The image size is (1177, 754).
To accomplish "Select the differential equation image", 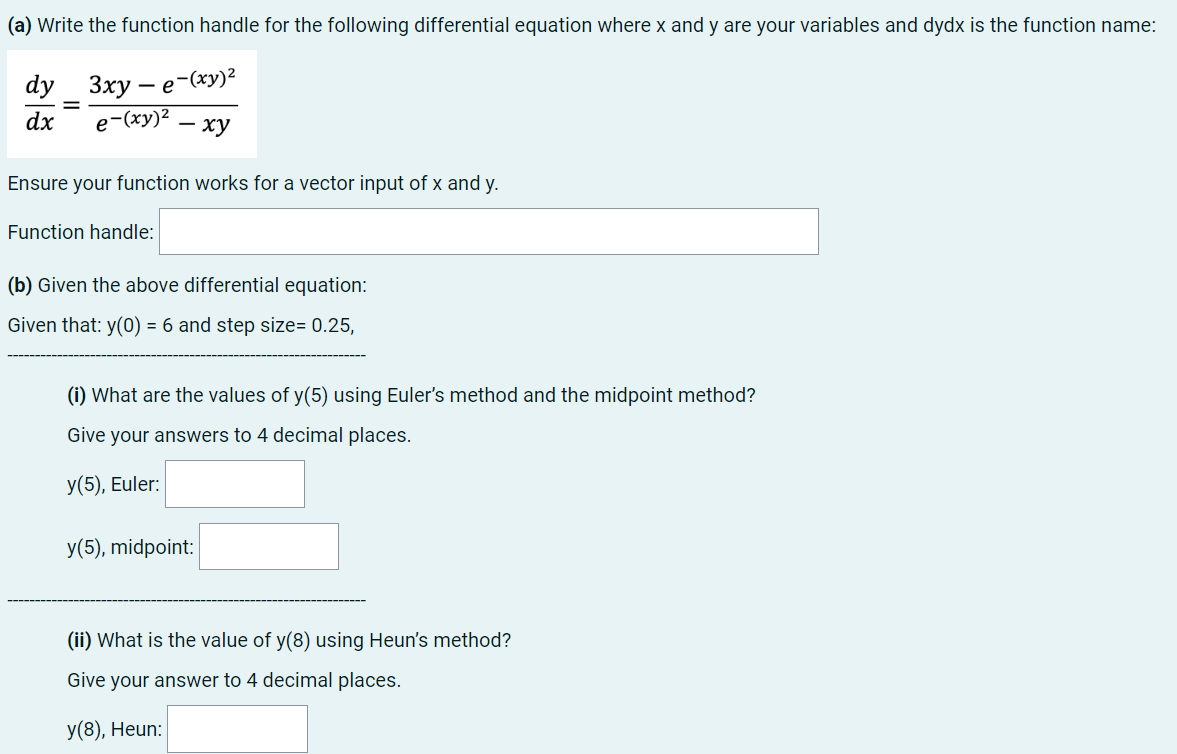I will (x=131, y=104).
